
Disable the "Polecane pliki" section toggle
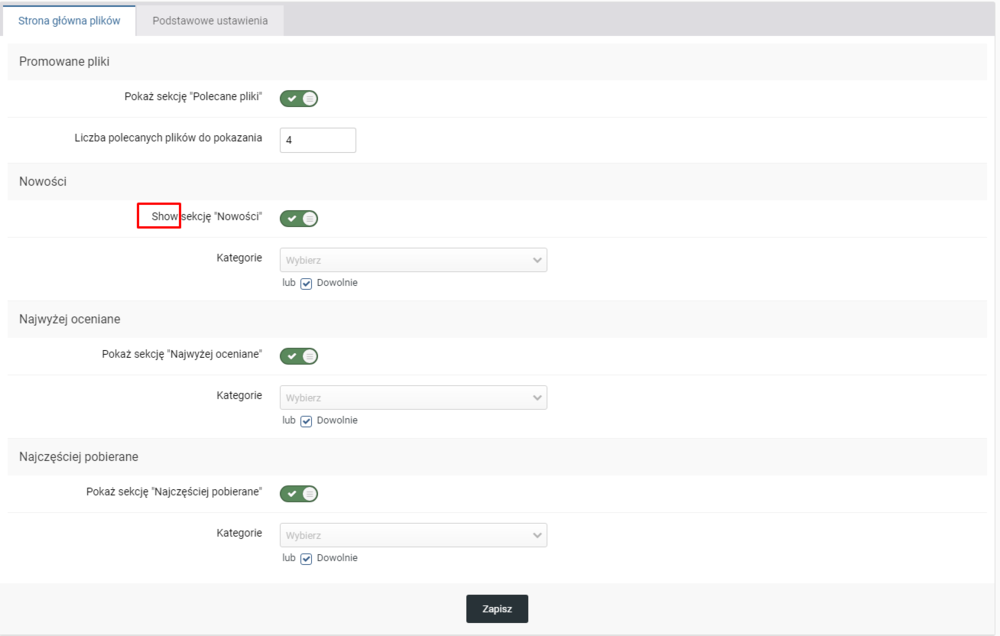point(299,98)
